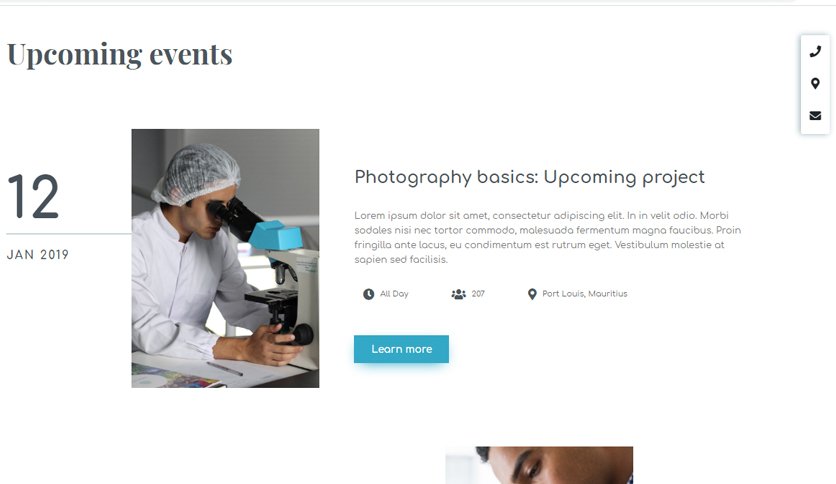Open the second event image at bottom
The width and height of the screenshot is (836, 484).
click(x=539, y=465)
